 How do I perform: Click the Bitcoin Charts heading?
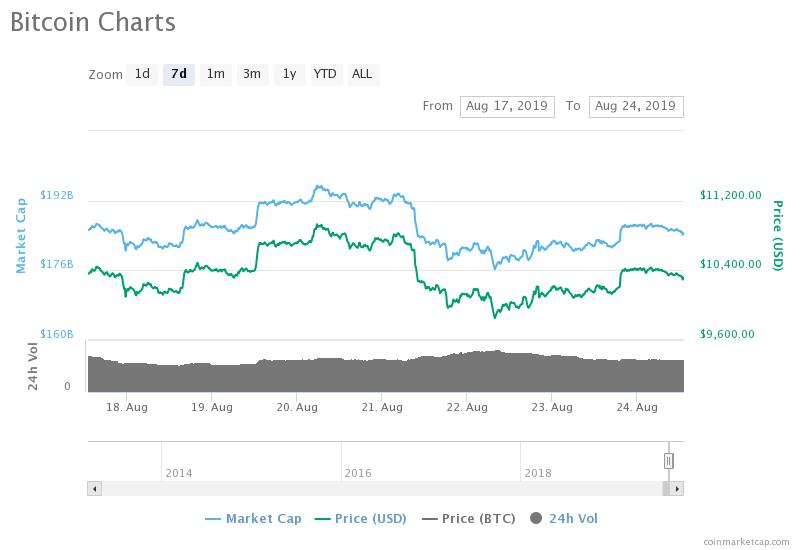point(93,22)
